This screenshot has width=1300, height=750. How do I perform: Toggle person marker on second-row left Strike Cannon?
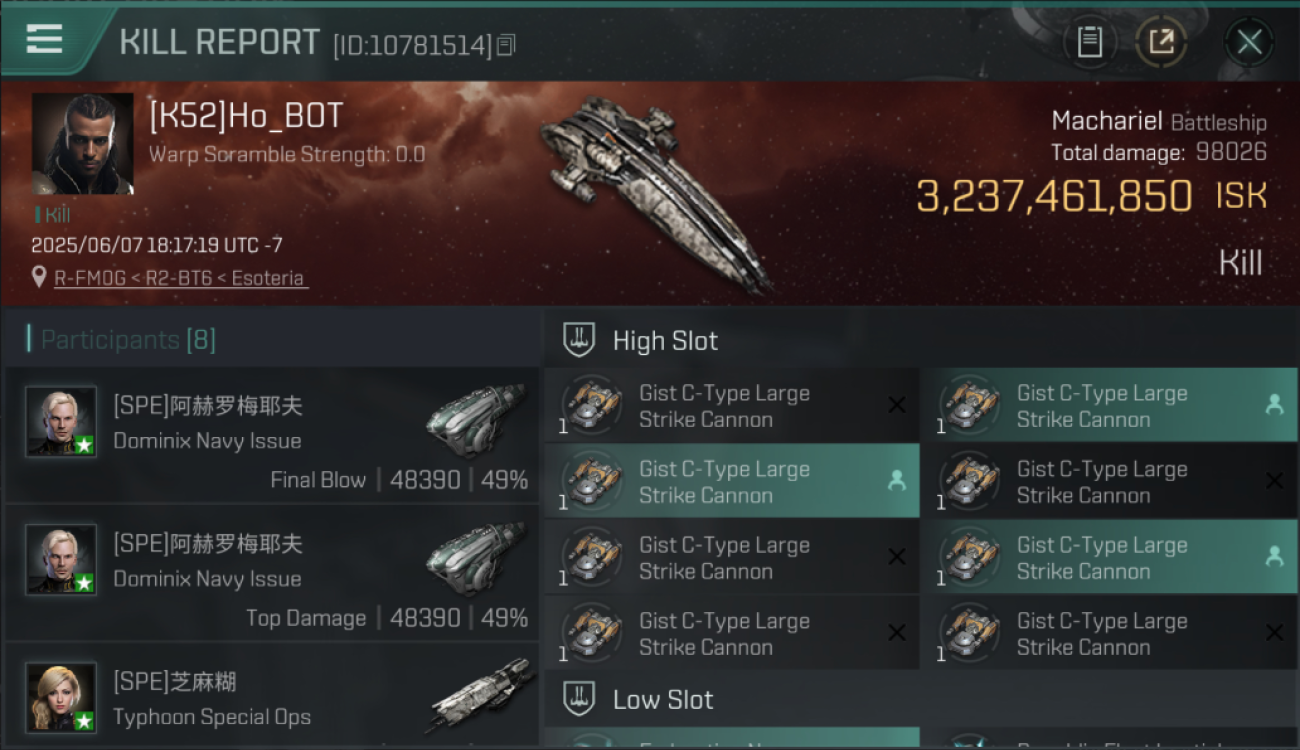[896, 481]
